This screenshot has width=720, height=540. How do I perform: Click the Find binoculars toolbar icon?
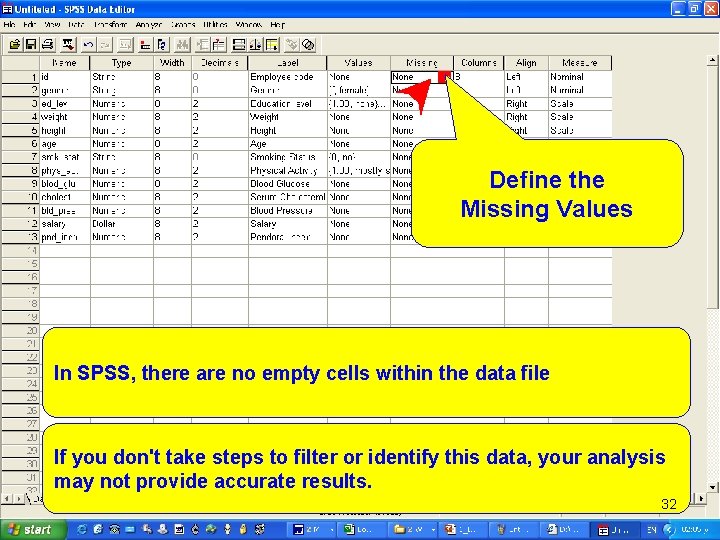[x=183, y=45]
